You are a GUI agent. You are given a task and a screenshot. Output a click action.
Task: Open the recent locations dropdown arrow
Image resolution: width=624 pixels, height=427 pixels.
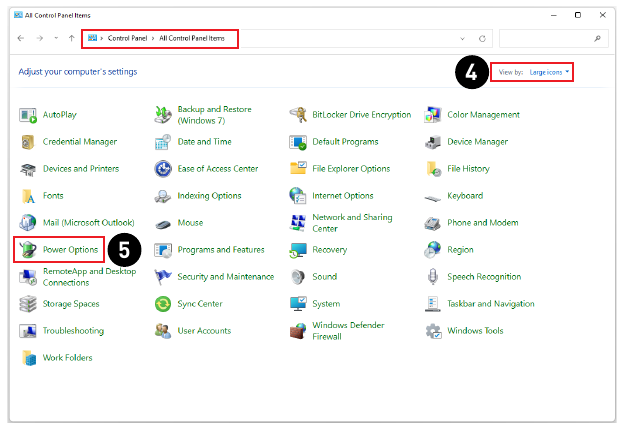coord(56,38)
